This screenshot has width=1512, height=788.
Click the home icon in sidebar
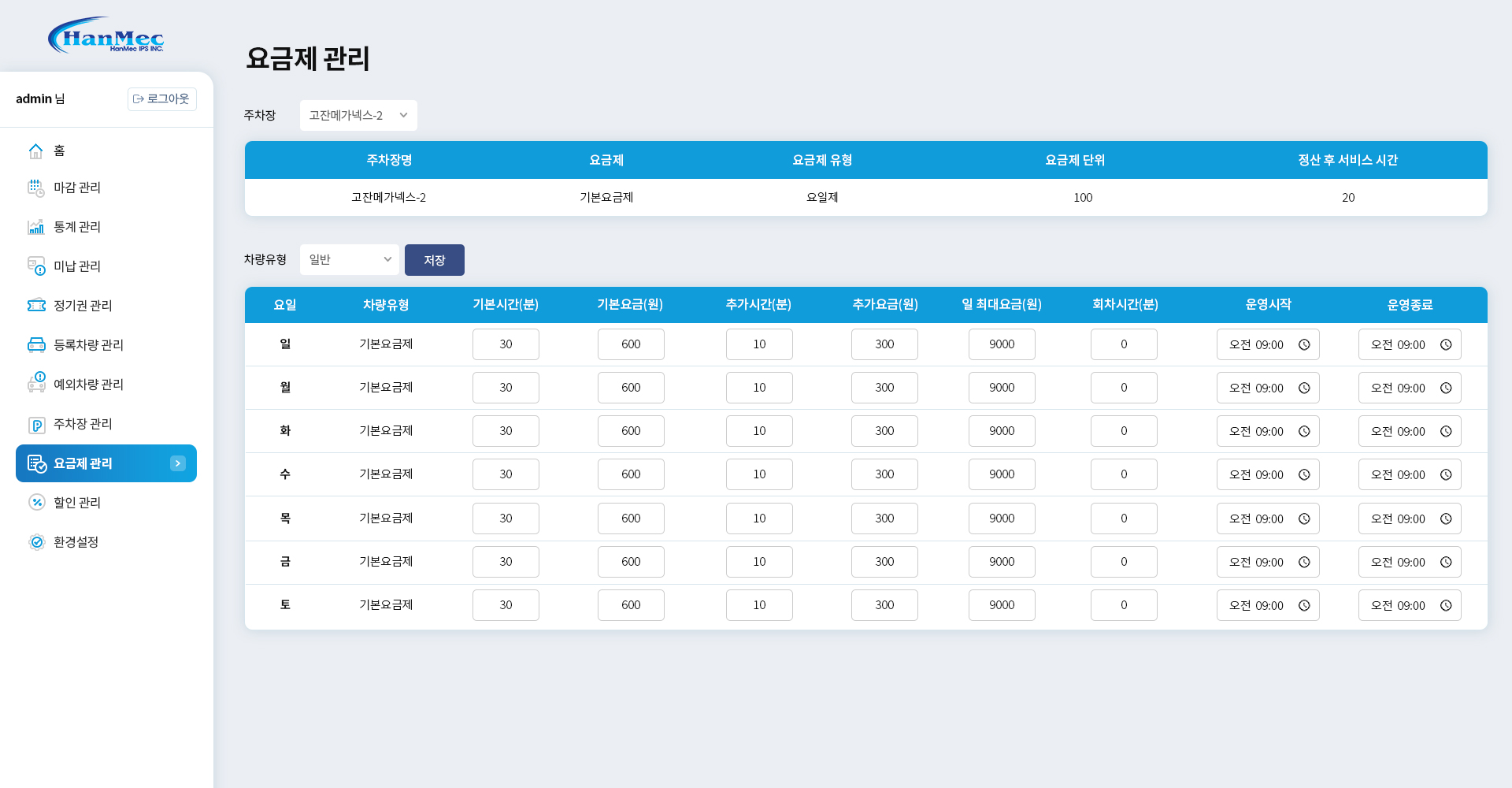pos(36,151)
